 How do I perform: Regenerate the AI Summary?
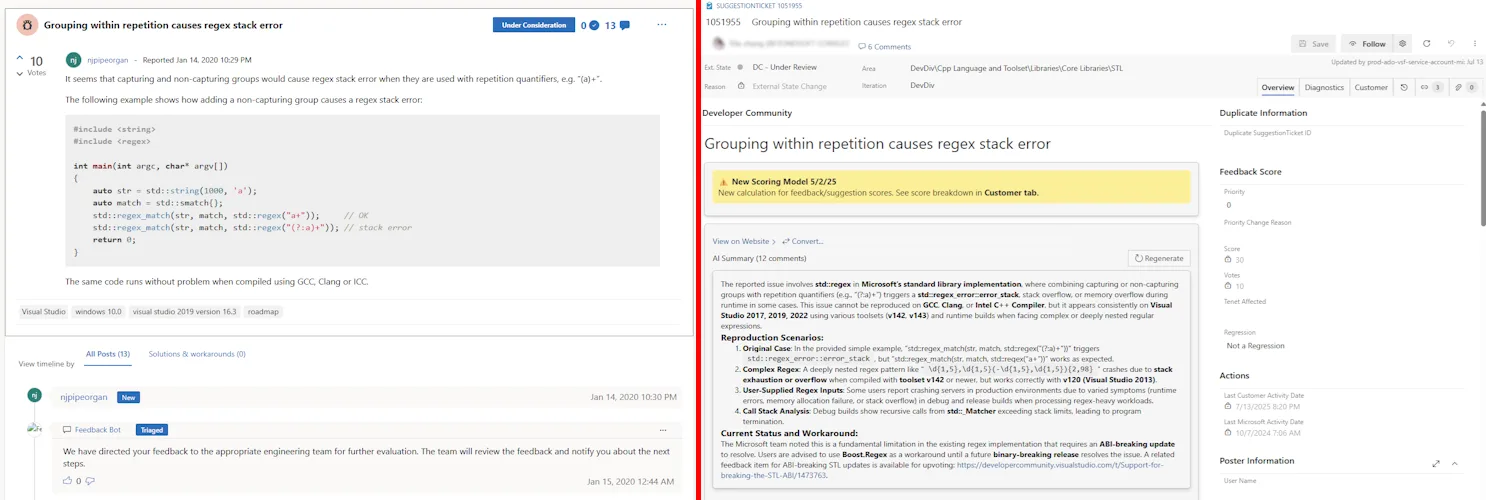pyautogui.click(x=1158, y=258)
